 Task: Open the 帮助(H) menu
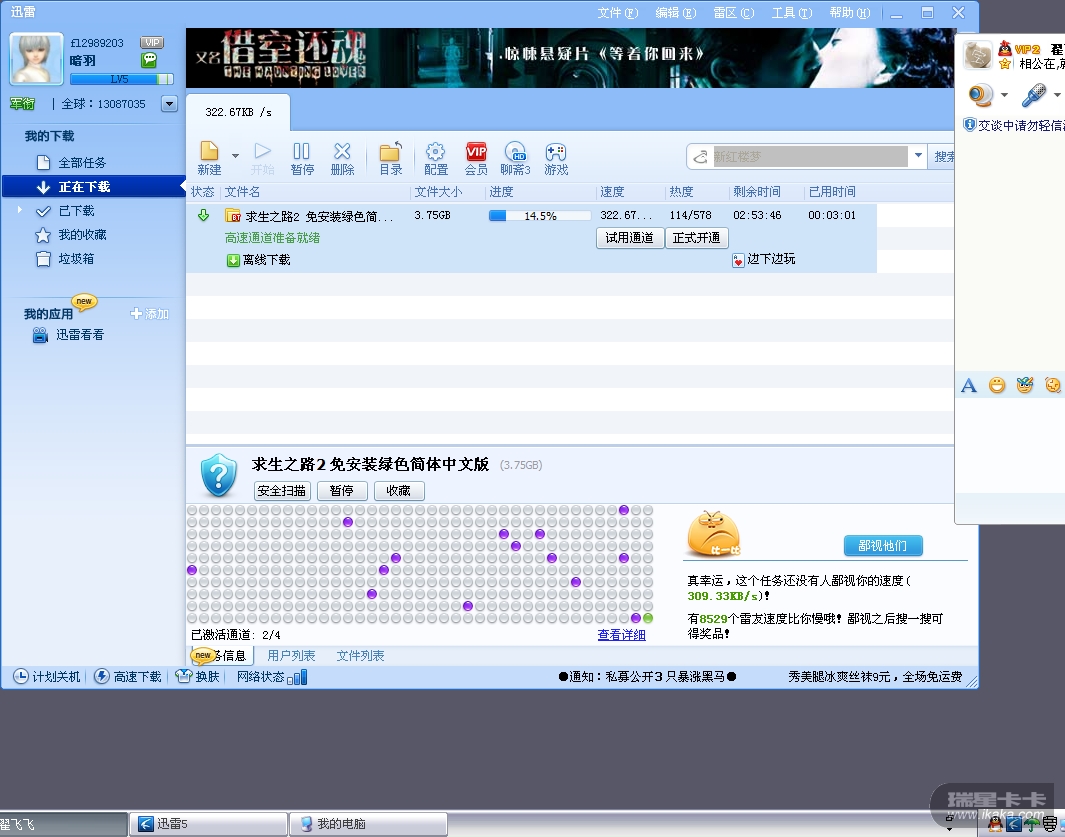point(850,13)
